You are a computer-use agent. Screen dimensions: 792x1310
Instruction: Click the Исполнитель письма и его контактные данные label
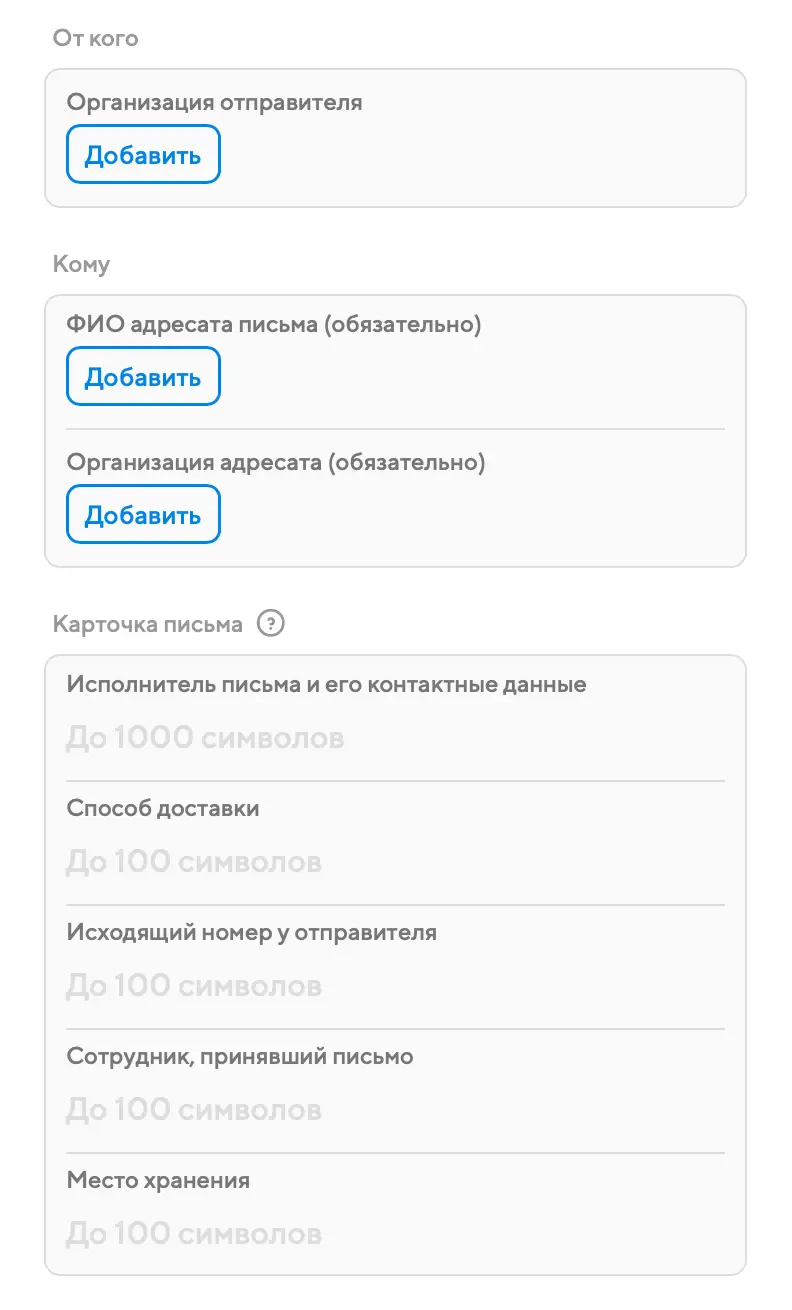tap(326, 685)
